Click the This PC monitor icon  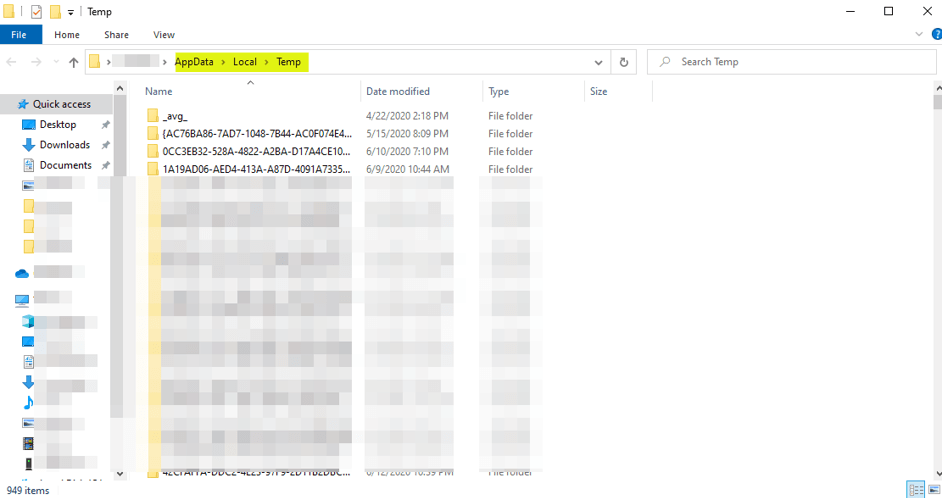(x=22, y=300)
